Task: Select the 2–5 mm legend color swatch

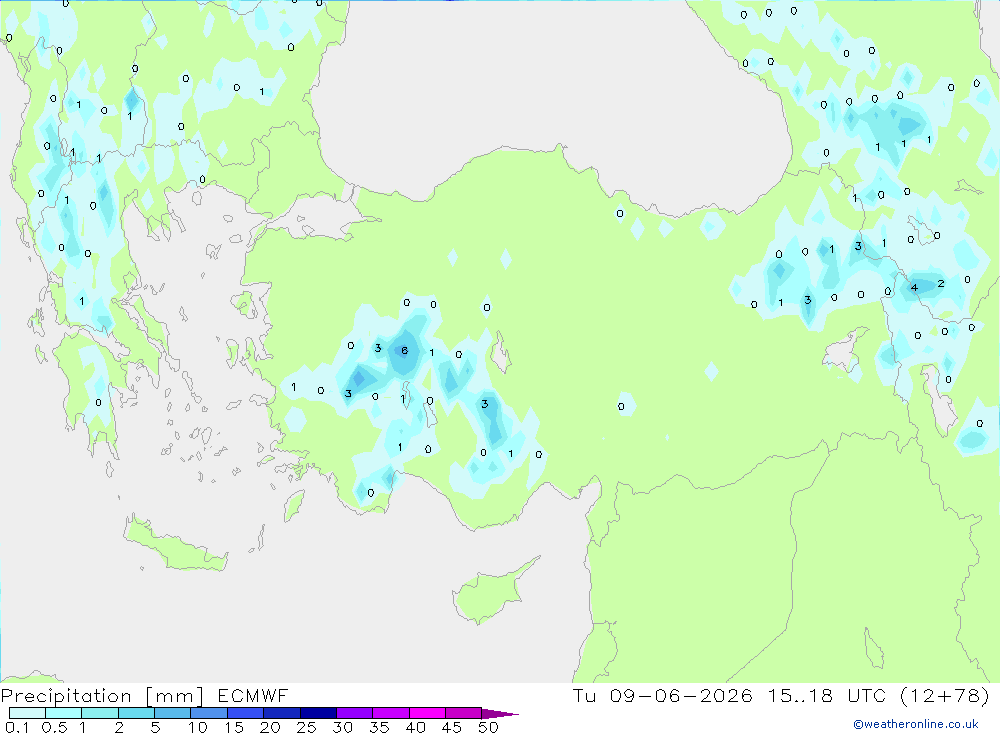Action: pos(136,713)
